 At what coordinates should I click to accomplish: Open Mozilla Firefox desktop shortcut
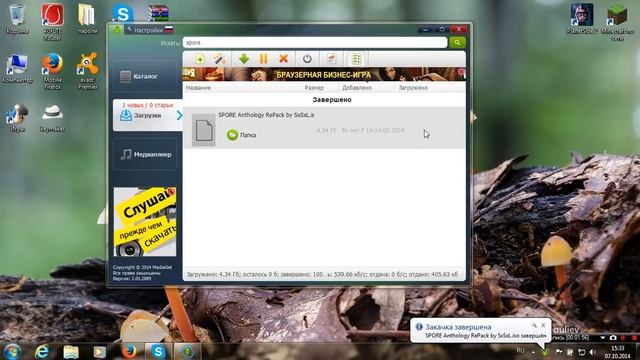[x=52, y=71]
